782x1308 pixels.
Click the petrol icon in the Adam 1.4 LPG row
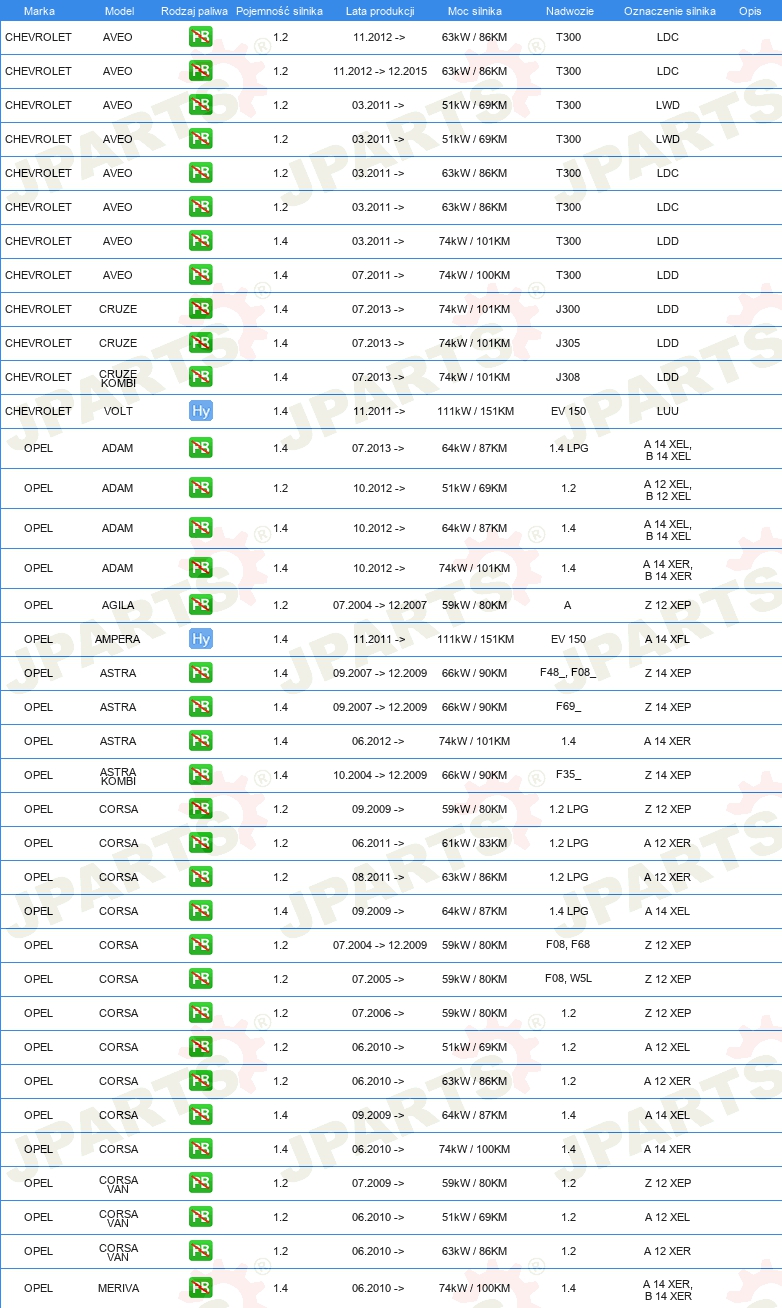(201, 448)
